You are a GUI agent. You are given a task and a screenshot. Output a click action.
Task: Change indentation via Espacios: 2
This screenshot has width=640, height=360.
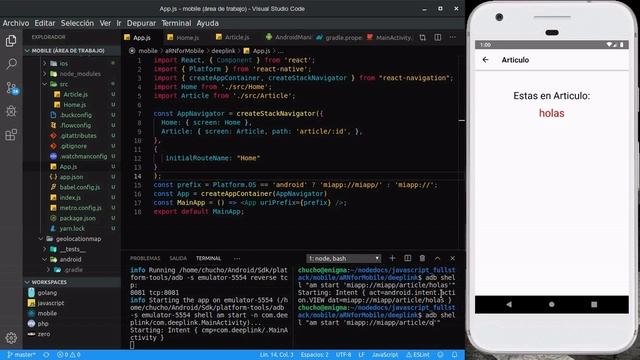coord(314,355)
